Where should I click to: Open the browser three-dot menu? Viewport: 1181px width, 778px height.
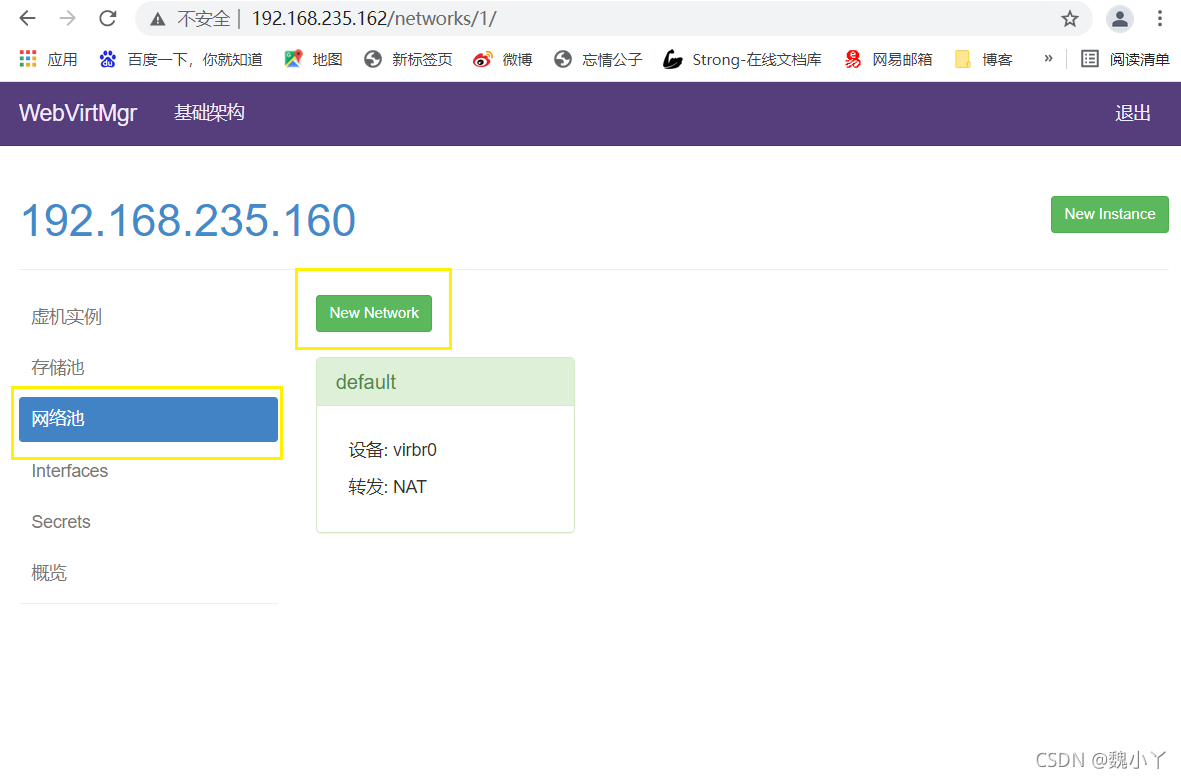pyautogui.click(x=1160, y=19)
